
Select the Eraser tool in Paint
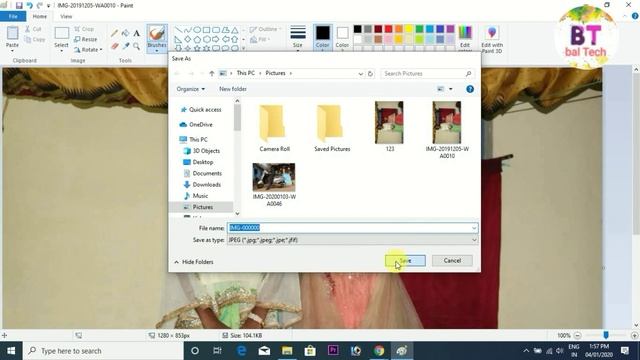pyautogui.click(x=115, y=46)
